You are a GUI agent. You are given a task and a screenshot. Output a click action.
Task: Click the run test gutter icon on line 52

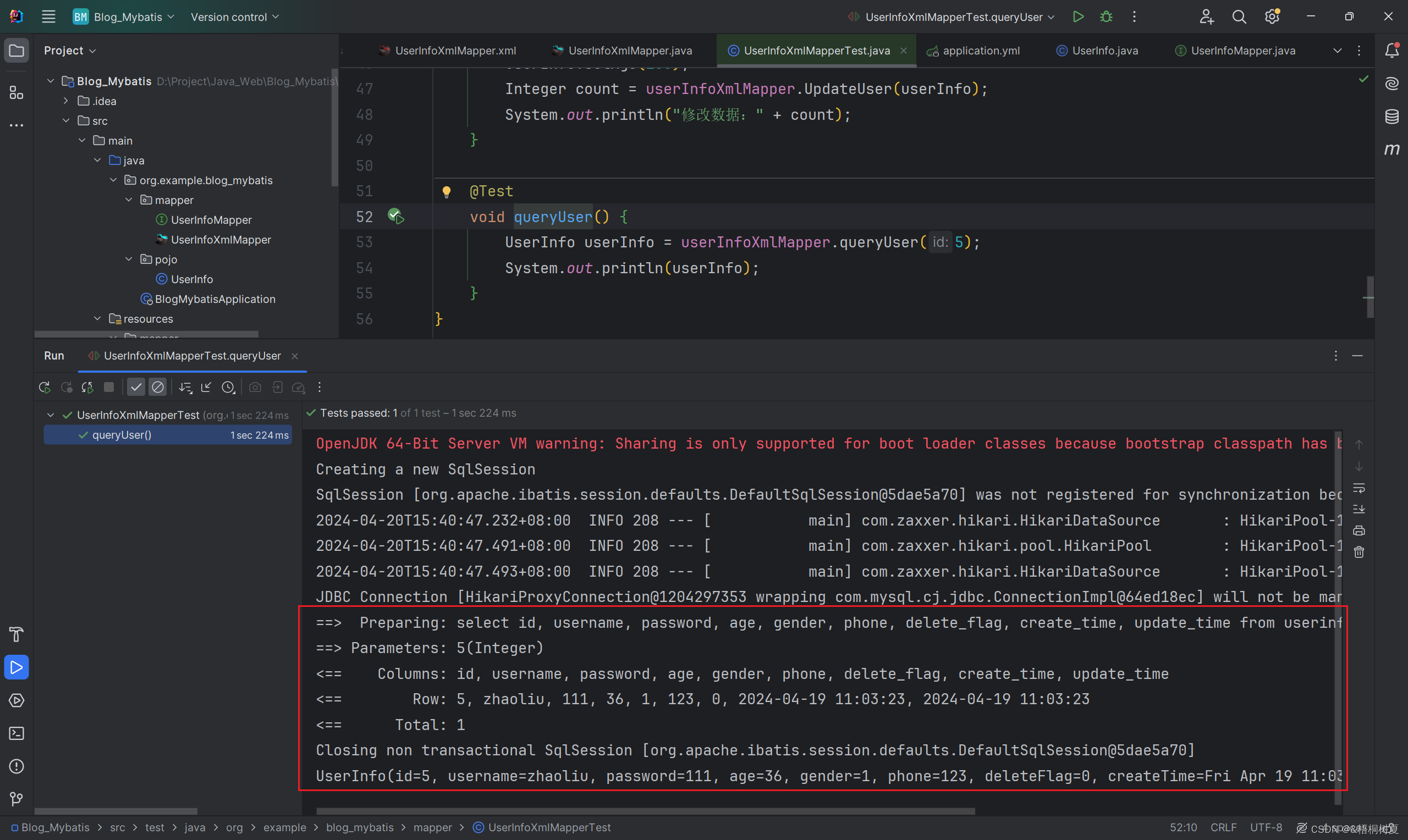395,216
